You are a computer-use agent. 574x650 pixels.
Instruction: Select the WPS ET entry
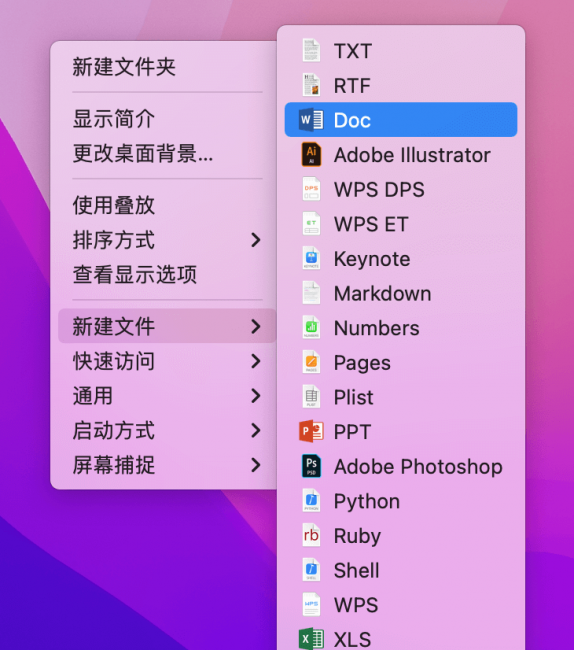(401, 224)
